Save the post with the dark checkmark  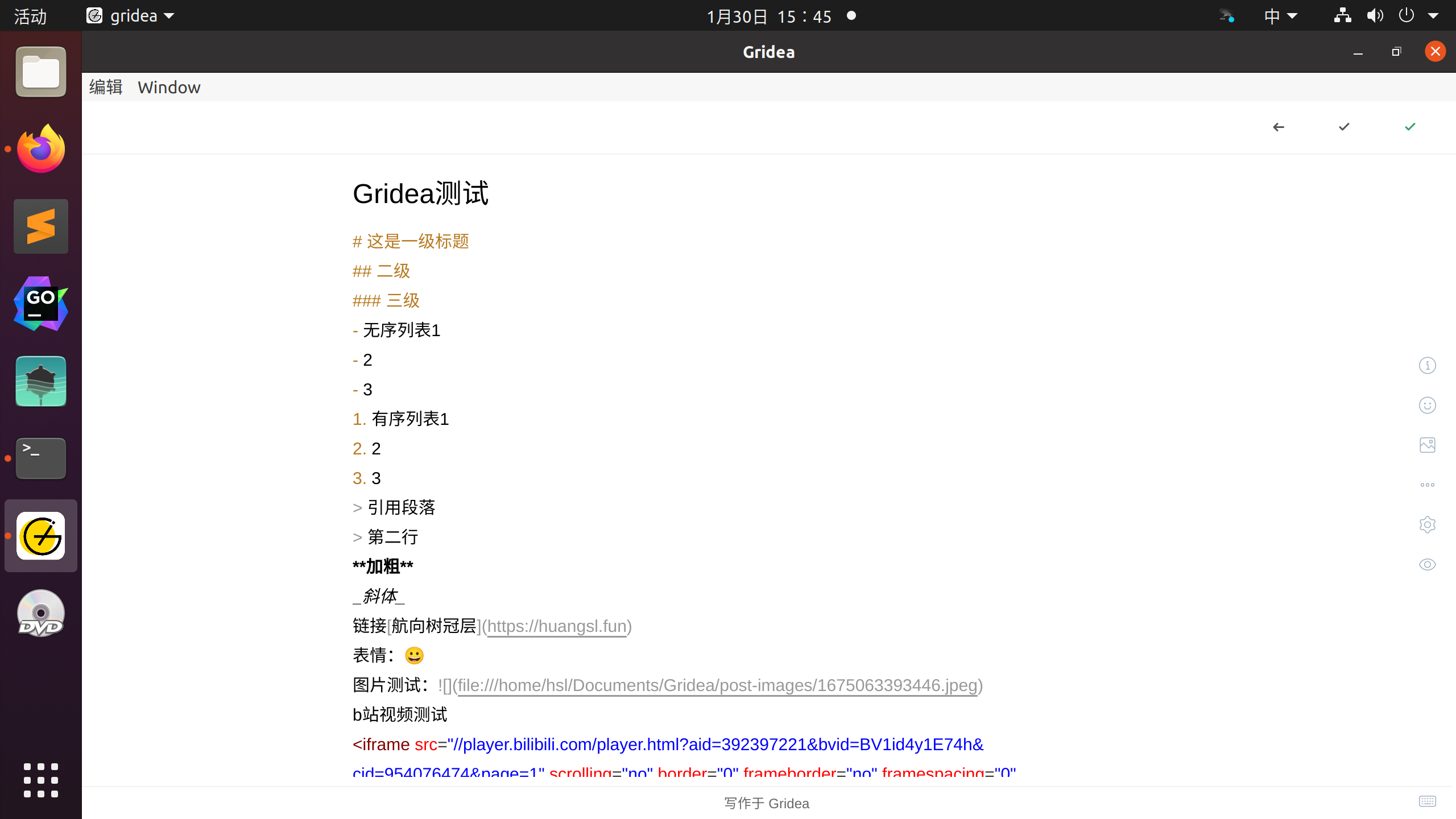click(1343, 127)
